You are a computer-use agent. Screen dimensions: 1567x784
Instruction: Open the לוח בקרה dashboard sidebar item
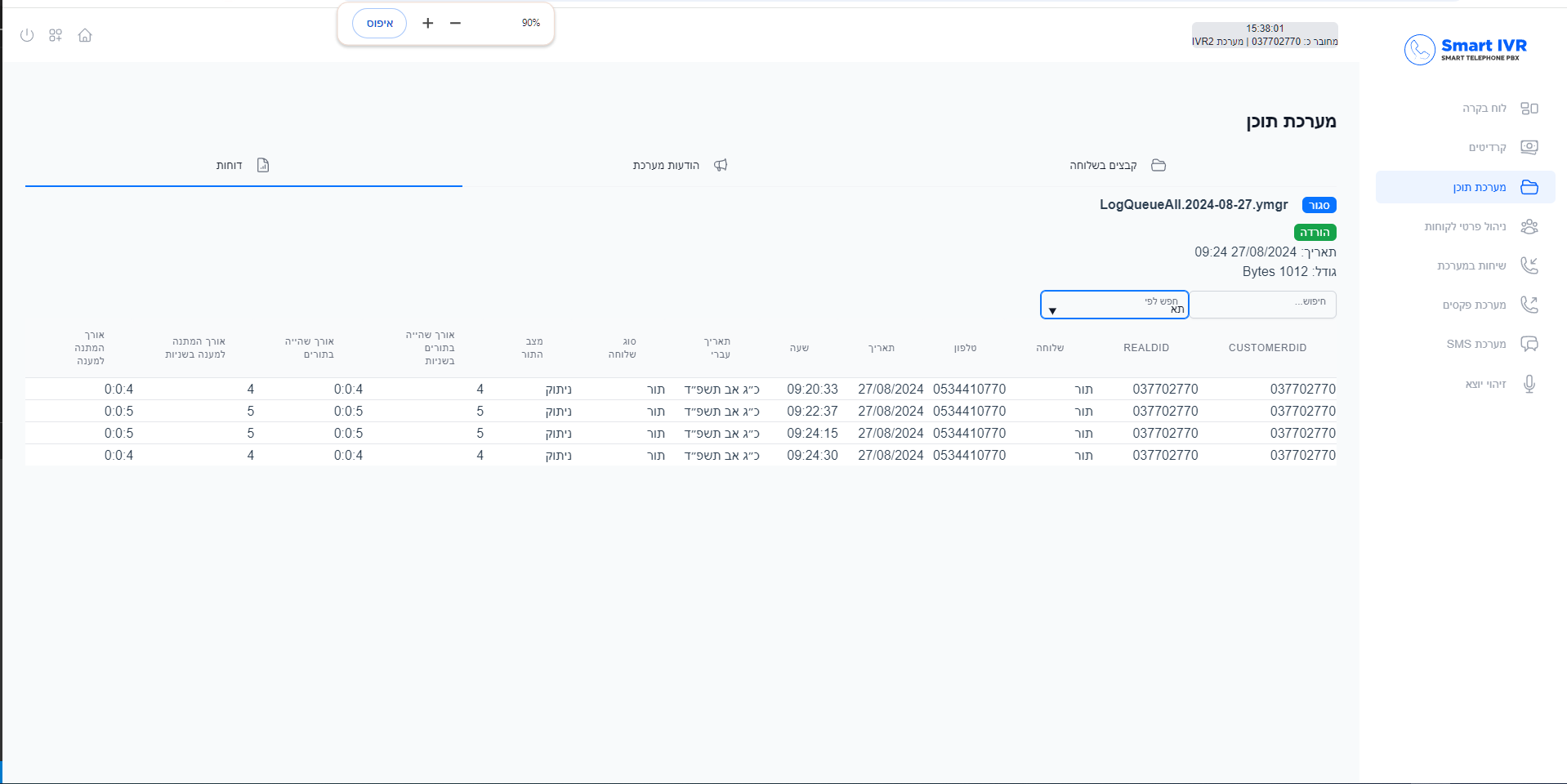click(x=1484, y=108)
